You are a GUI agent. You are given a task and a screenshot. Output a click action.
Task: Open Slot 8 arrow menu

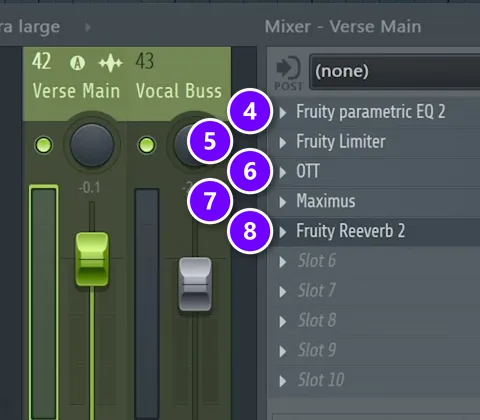[x=283, y=322]
